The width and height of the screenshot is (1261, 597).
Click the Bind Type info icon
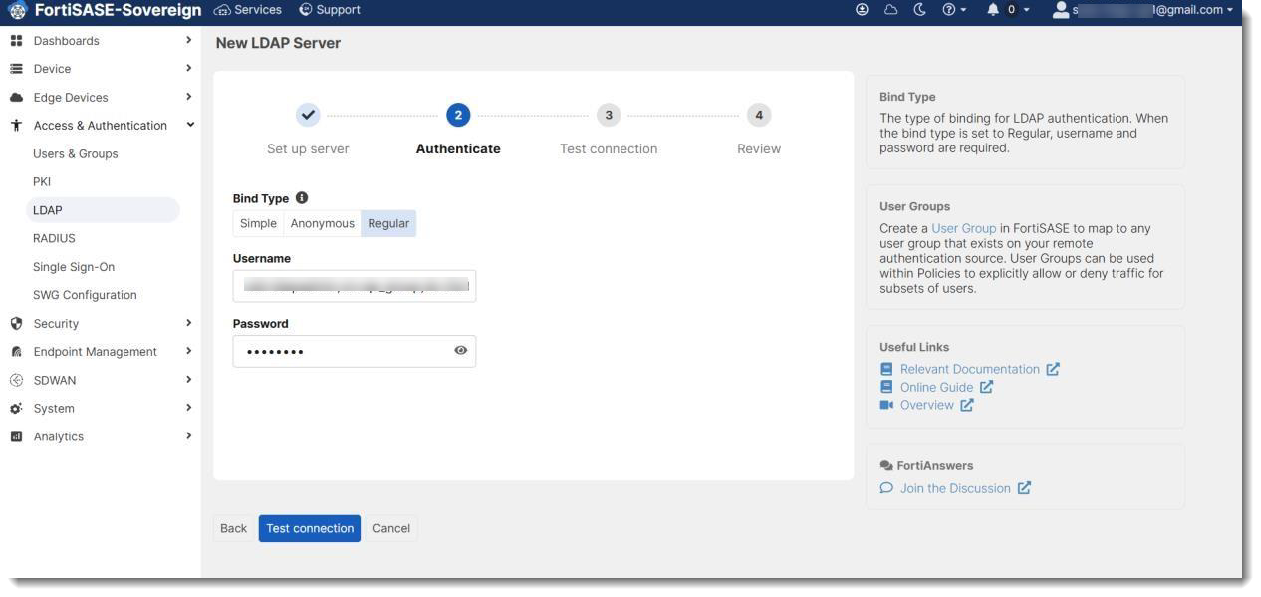(302, 198)
